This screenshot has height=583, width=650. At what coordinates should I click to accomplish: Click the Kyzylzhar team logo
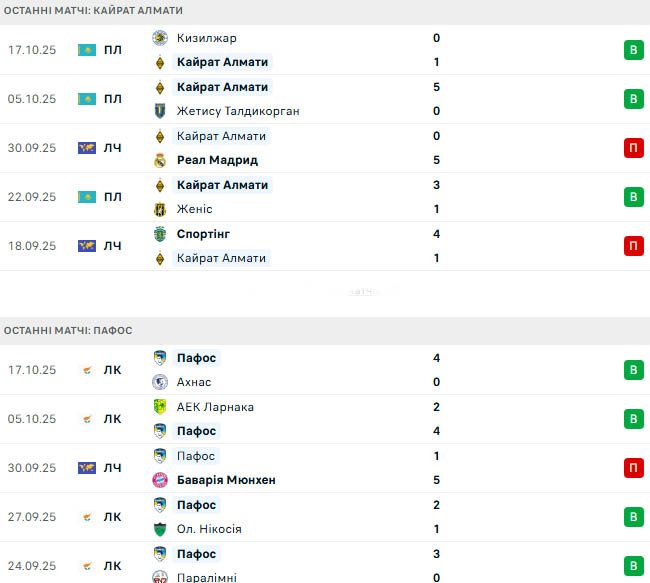pos(160,38)
